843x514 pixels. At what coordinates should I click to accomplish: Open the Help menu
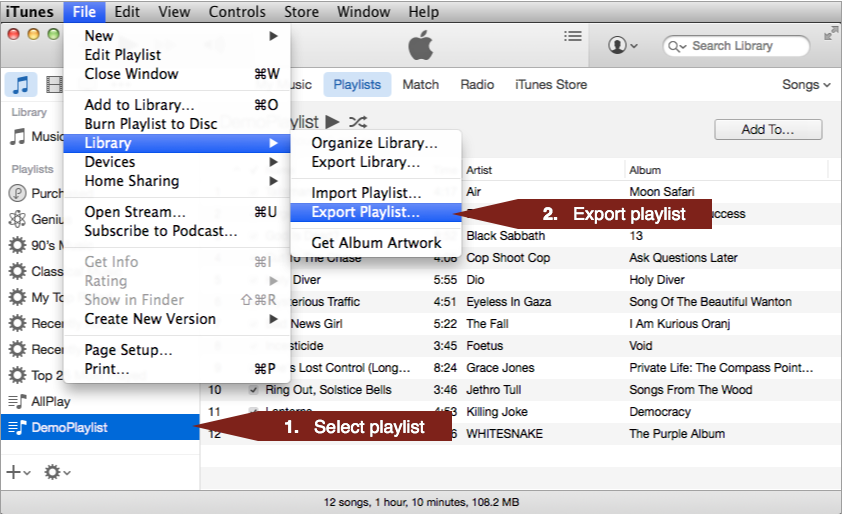[423, 11]
